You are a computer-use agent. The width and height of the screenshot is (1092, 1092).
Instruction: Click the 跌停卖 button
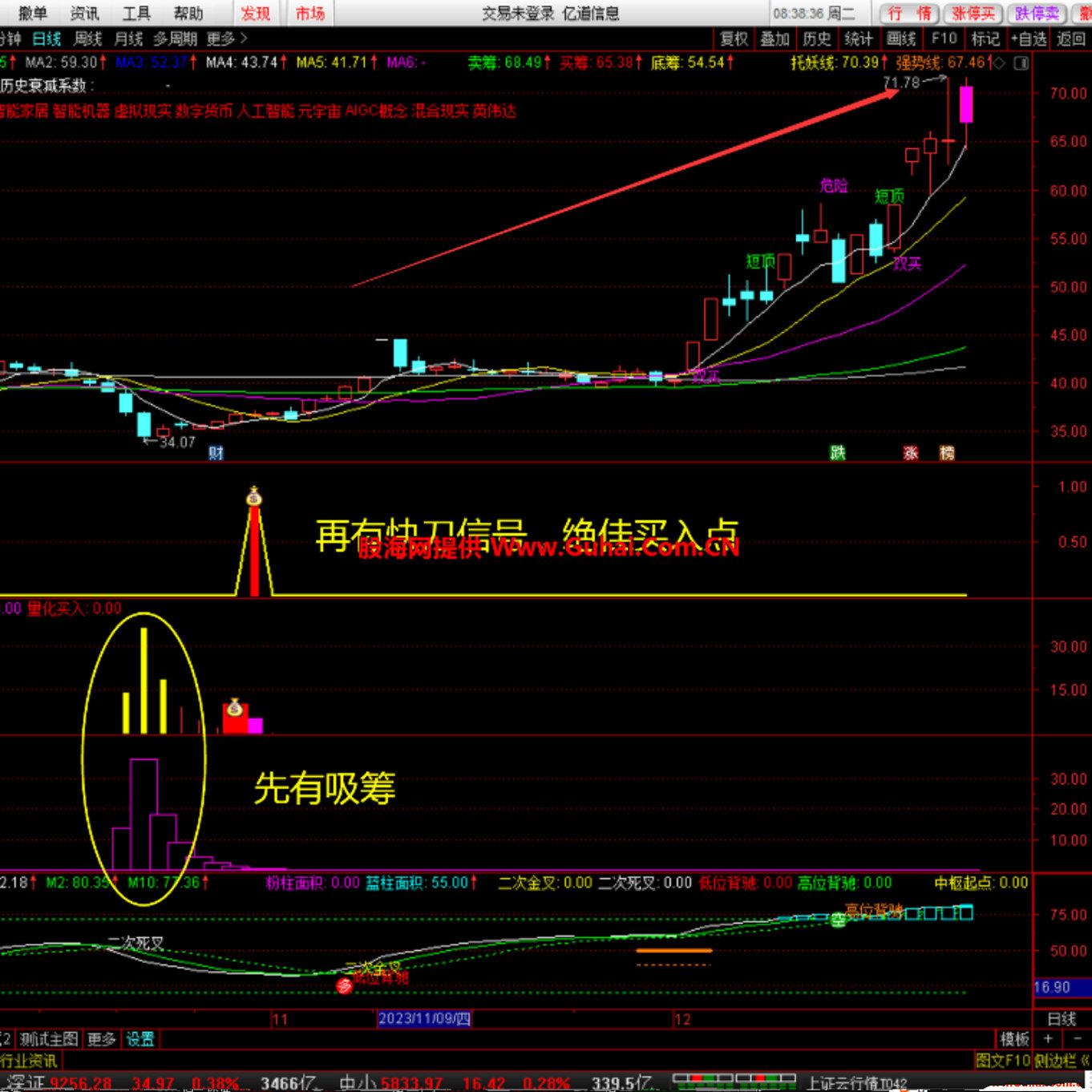[1037, 13]
